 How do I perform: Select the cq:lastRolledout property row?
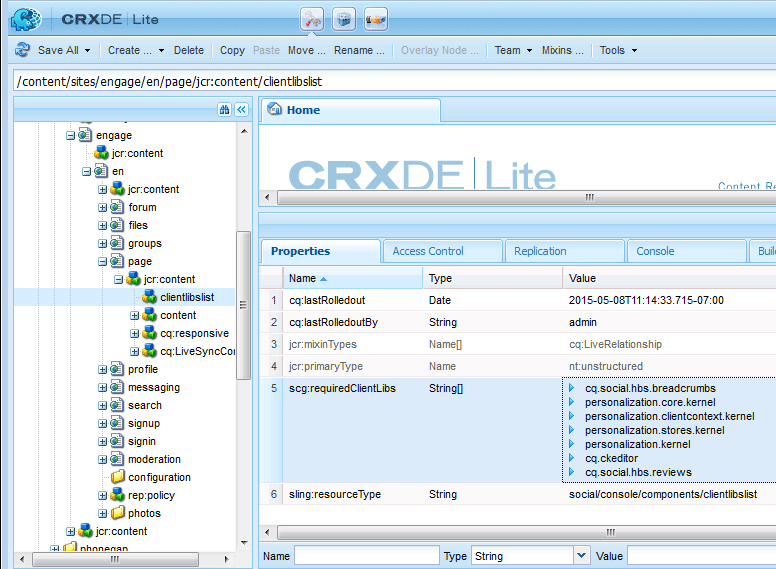tap(518, 300)
